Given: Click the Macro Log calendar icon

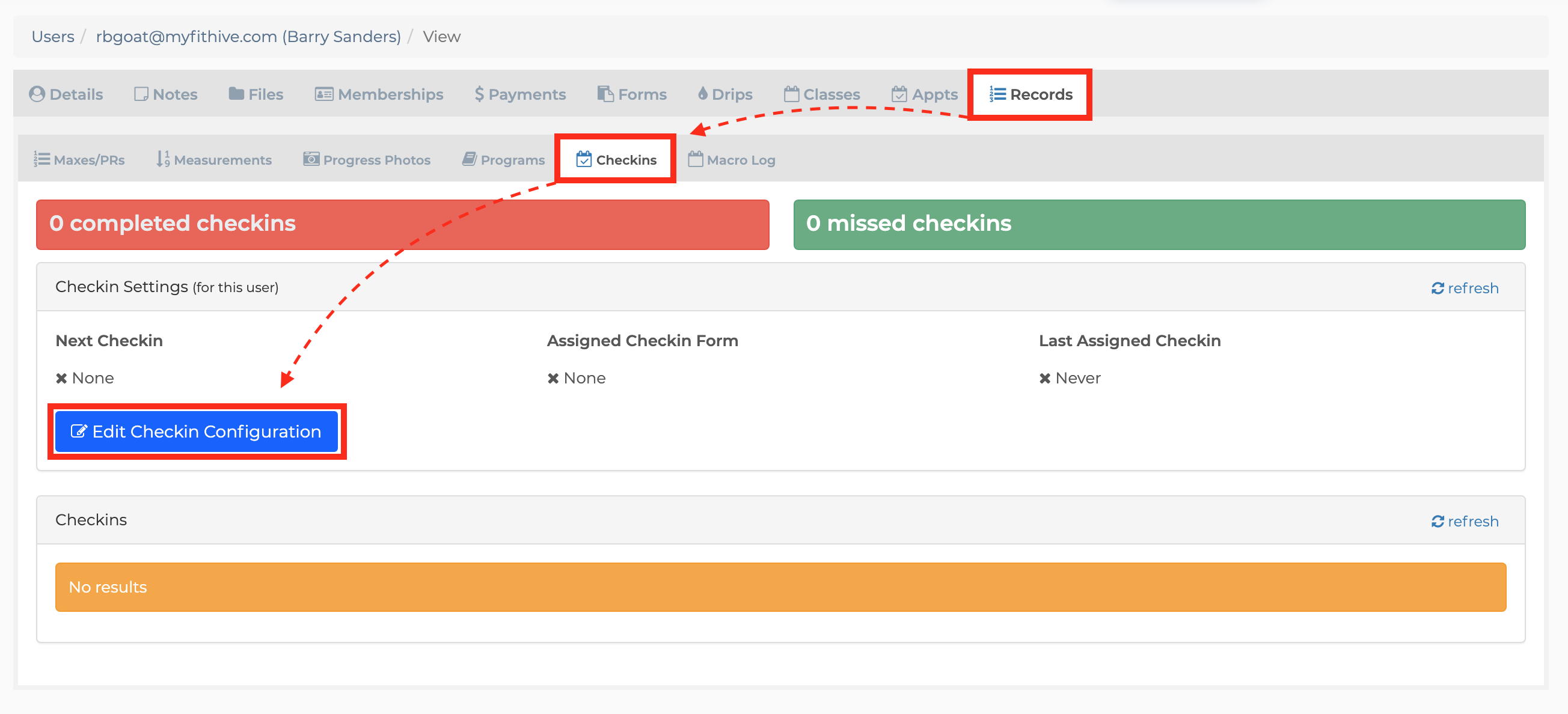Looking at the screenshot, I should tap(695, 159).
